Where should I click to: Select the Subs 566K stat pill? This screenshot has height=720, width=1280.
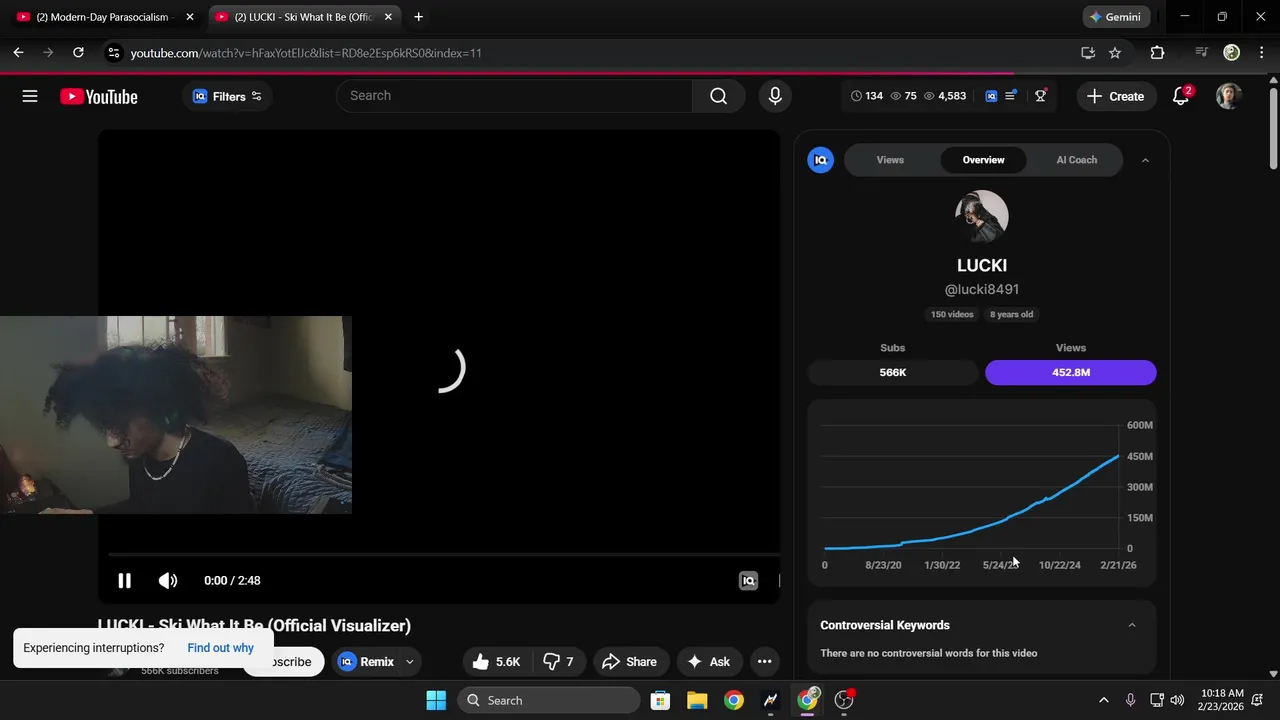(x=893, y=372)
